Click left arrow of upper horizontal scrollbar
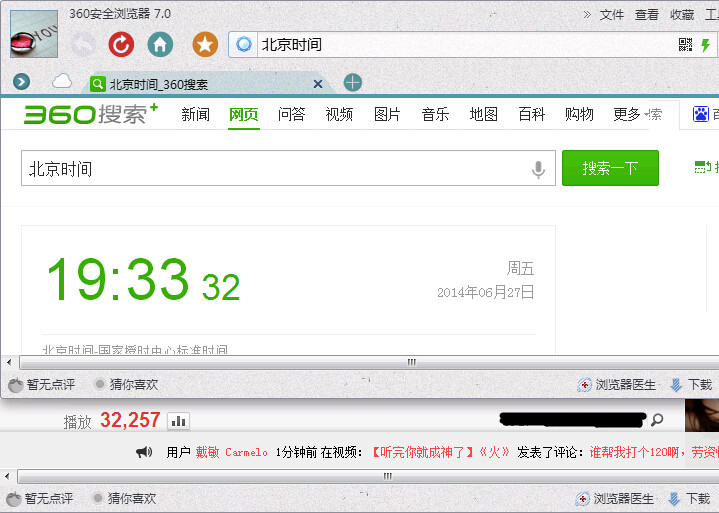The height and width of the screenshot is (513, 719). click(9, 362)
